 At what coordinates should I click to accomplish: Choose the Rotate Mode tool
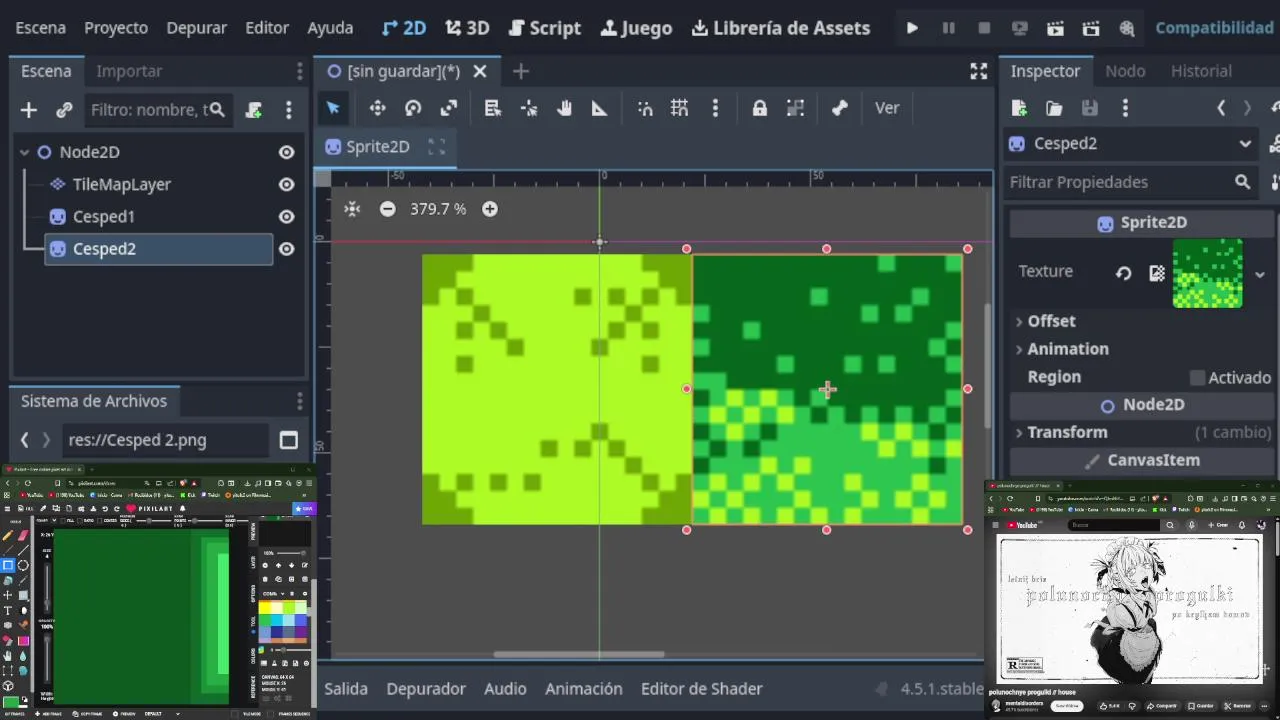click(x=413, y=108)
